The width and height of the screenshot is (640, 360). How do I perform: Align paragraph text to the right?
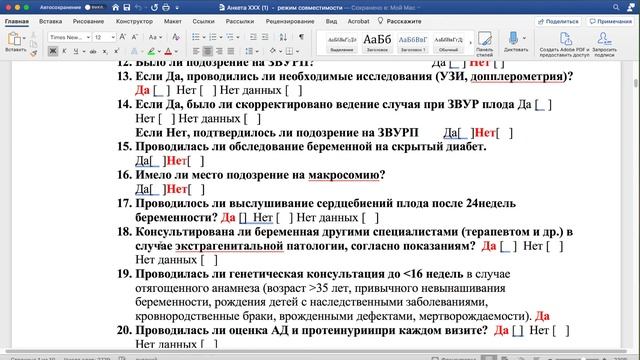pyautogui.click(x=219, y=51)
